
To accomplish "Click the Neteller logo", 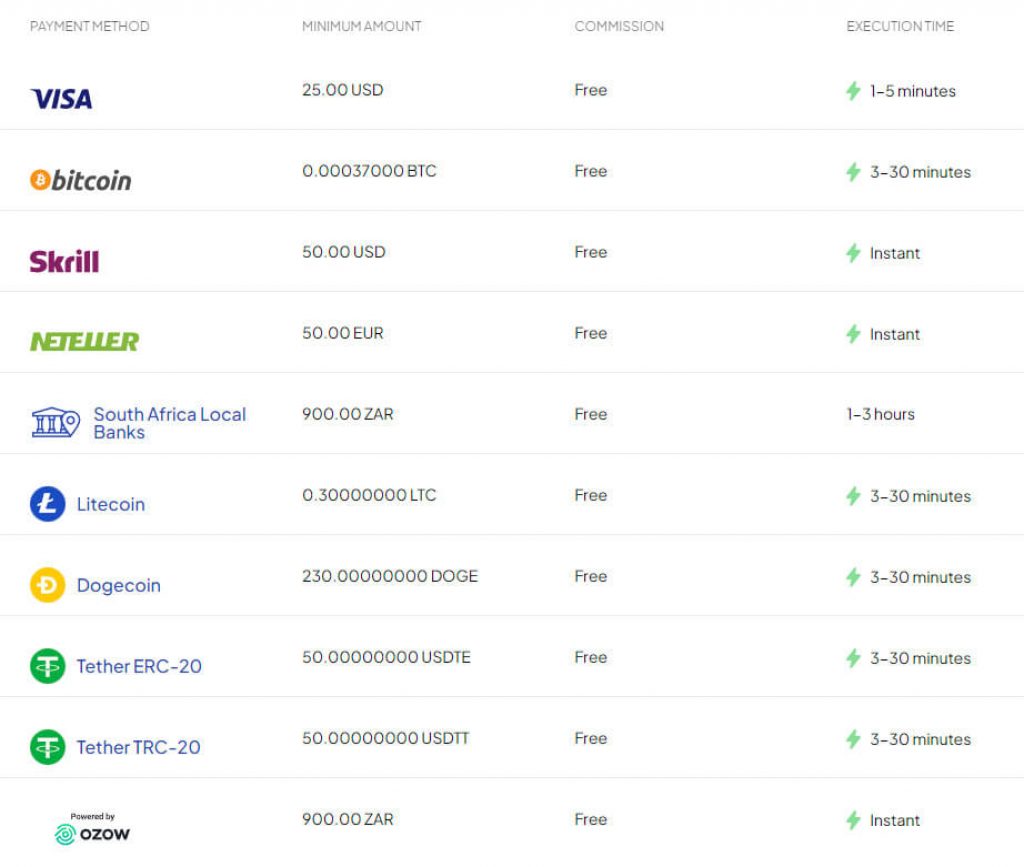I will point(84,342).
